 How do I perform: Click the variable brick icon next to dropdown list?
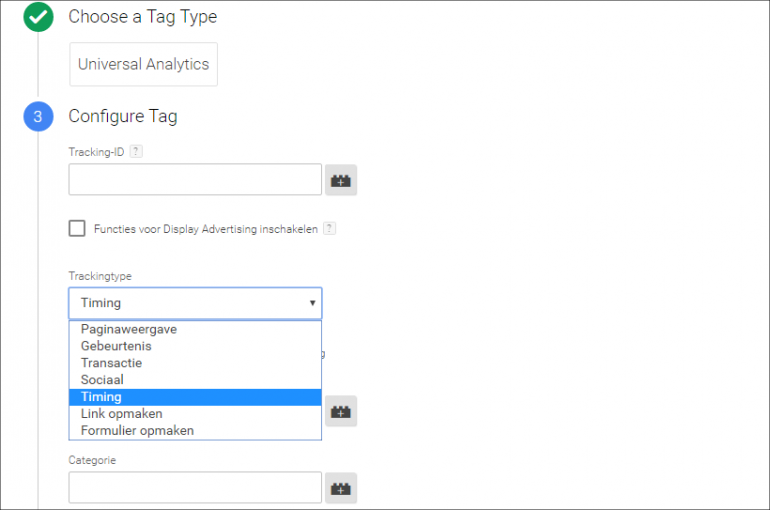[x=341, y=411]
